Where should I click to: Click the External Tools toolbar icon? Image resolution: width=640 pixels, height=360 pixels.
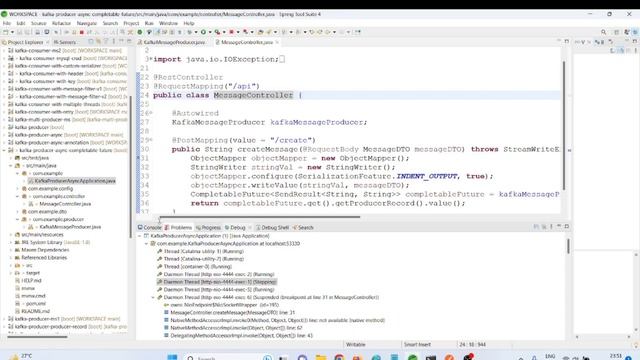(x=245, y=32)
